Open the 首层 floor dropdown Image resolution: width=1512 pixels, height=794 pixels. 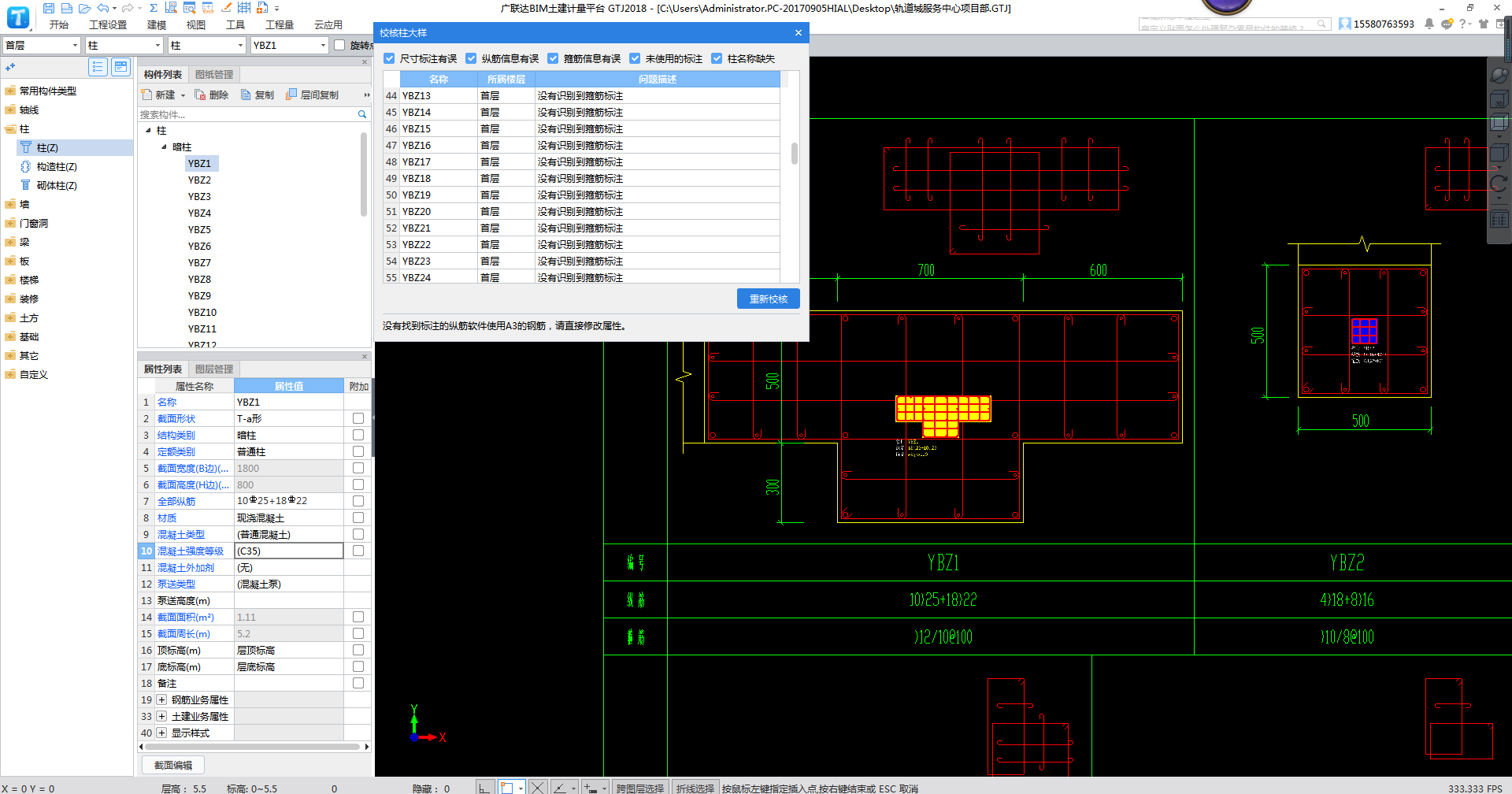(x=42, y=45)
